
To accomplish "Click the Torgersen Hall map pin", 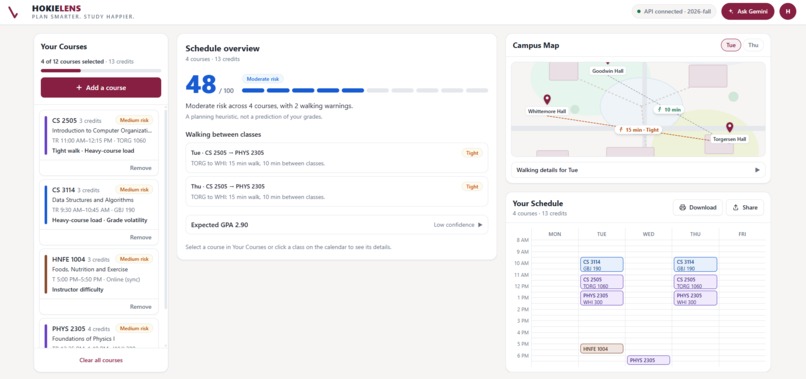I will (x=729, y=128).
